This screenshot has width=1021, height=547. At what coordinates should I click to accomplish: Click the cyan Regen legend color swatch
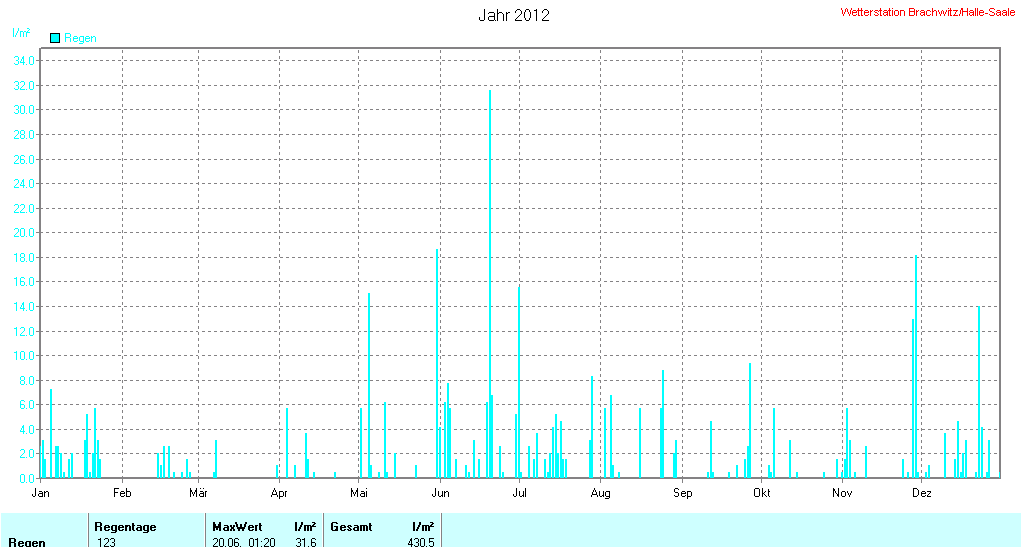(55, 38)
